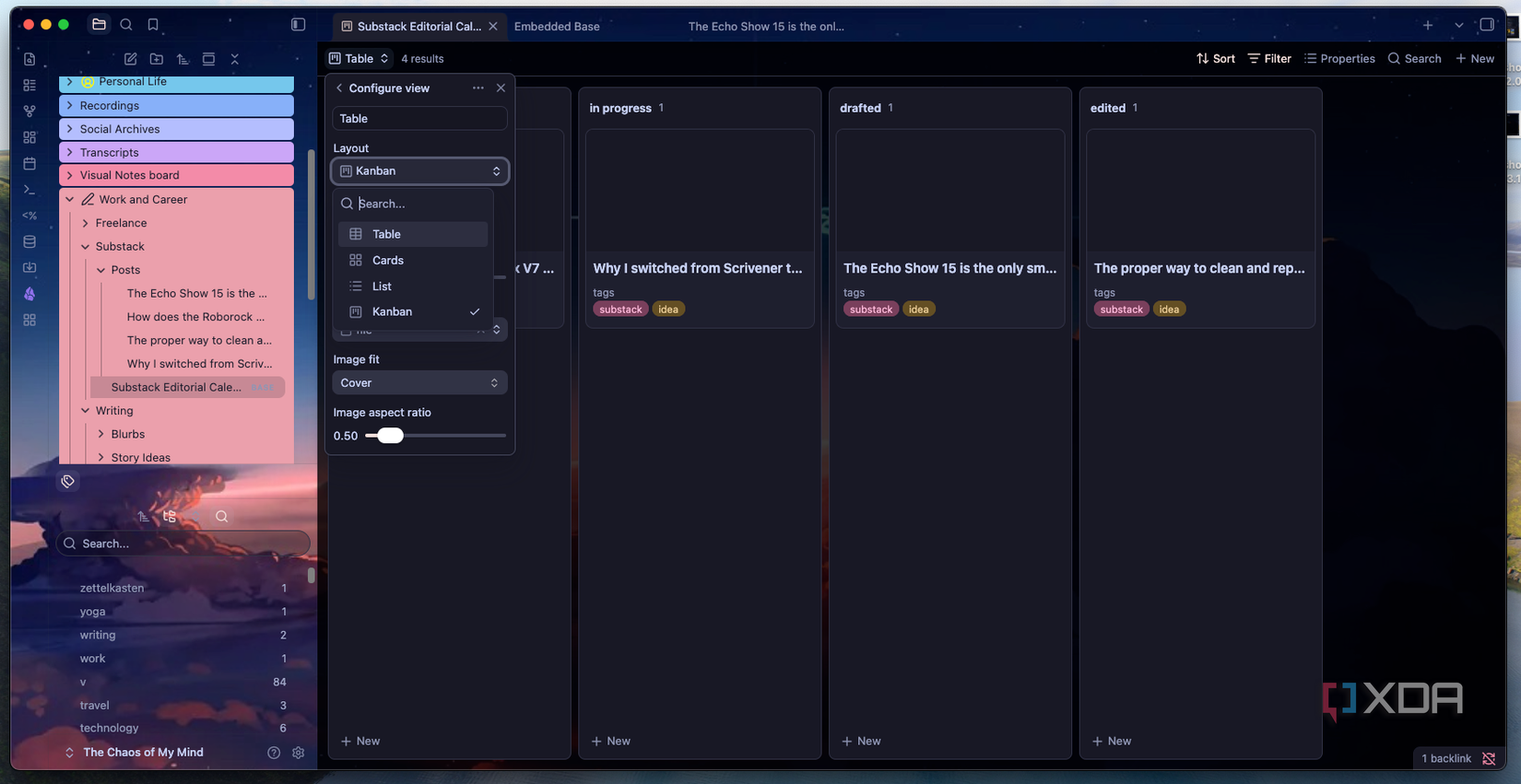Open the Layout dropdown showing Kanban
This screenshot has height=784, width=1521.
419,171
